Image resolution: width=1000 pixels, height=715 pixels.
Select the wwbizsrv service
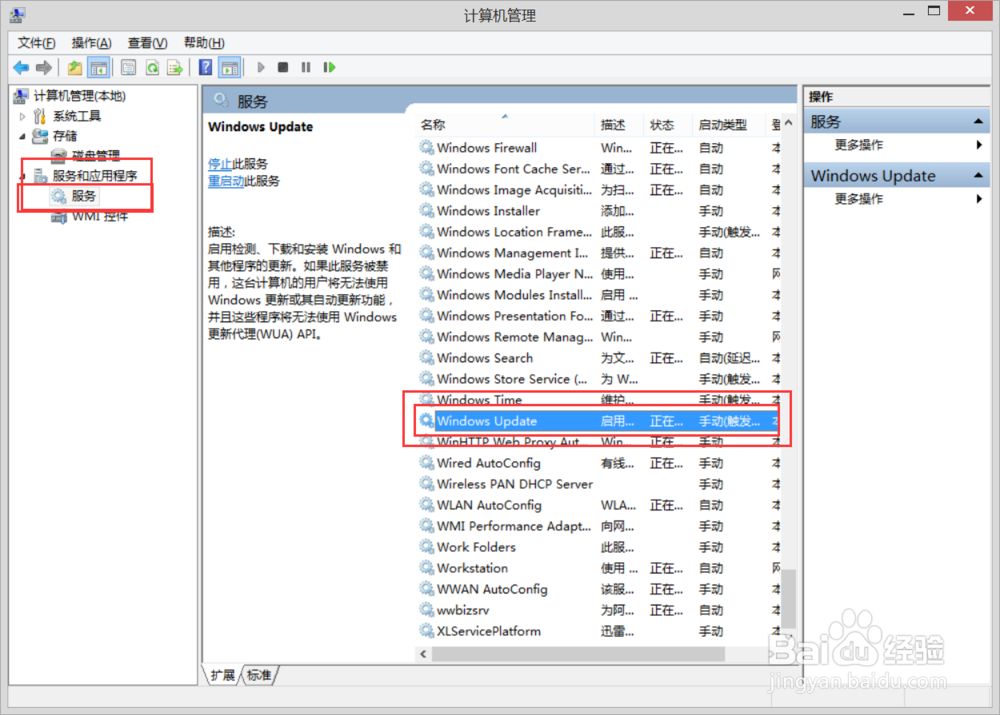tap(598, 610)
